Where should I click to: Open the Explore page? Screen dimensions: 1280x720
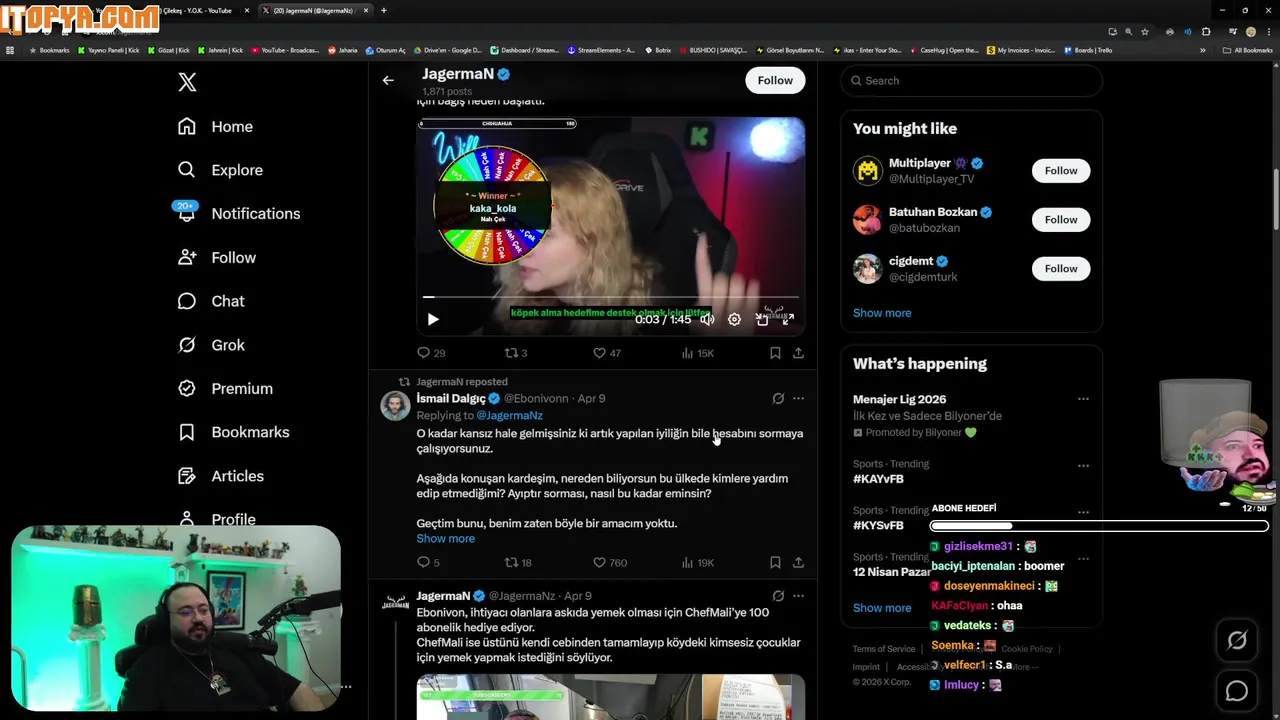(220, 170)
